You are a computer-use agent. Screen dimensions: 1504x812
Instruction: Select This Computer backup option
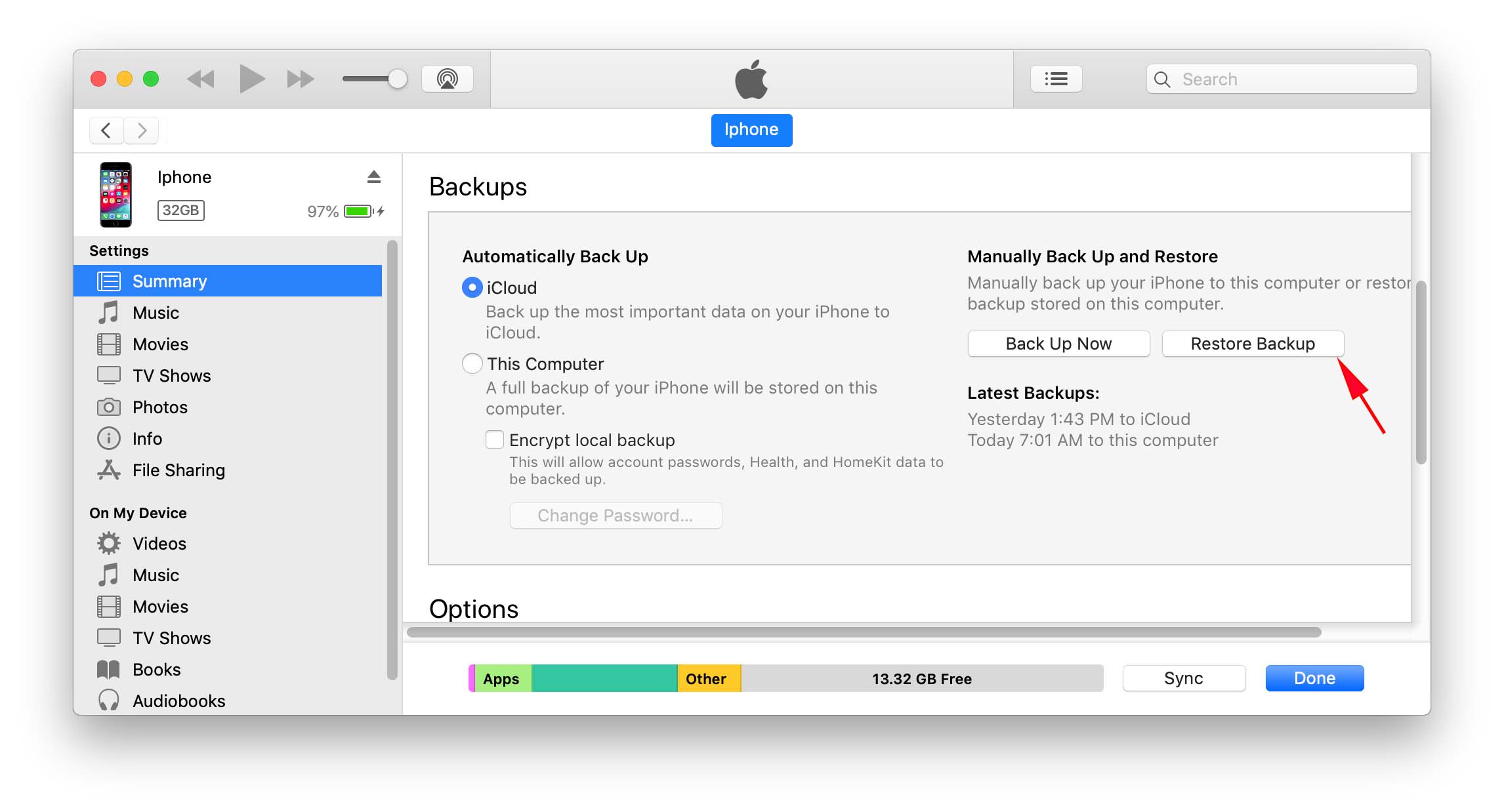coord(472,363)
